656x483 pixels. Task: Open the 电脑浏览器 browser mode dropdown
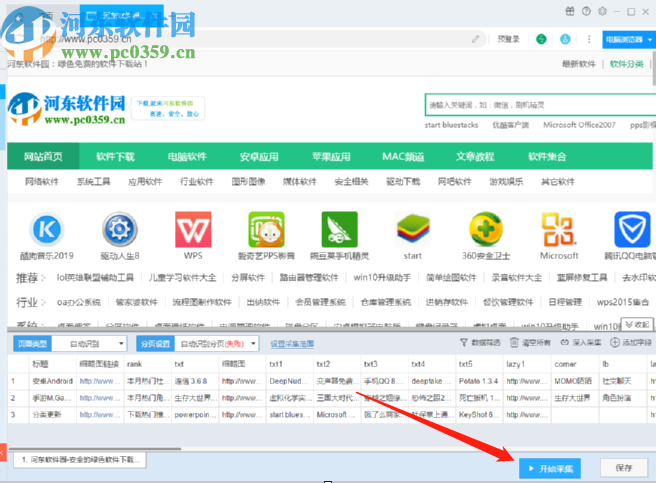pos(628,39)
